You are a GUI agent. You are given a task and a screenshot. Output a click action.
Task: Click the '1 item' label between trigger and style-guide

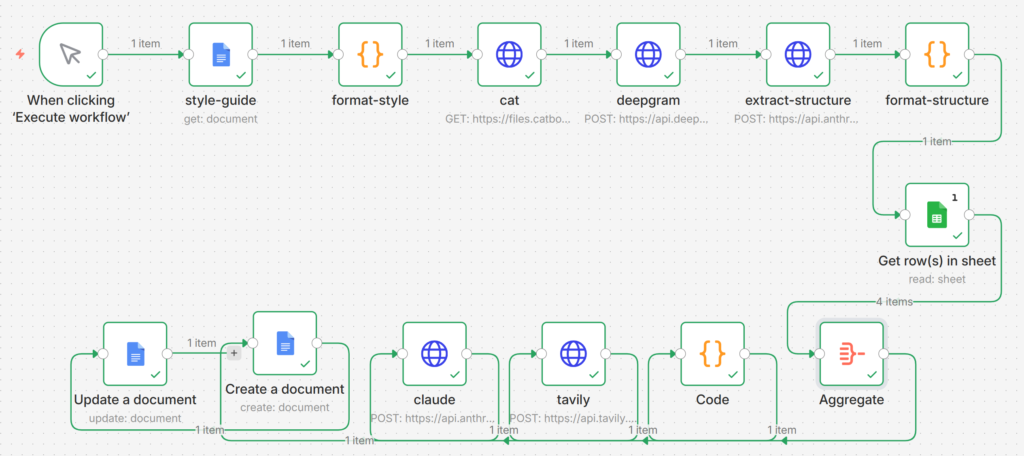click(146, 43)
